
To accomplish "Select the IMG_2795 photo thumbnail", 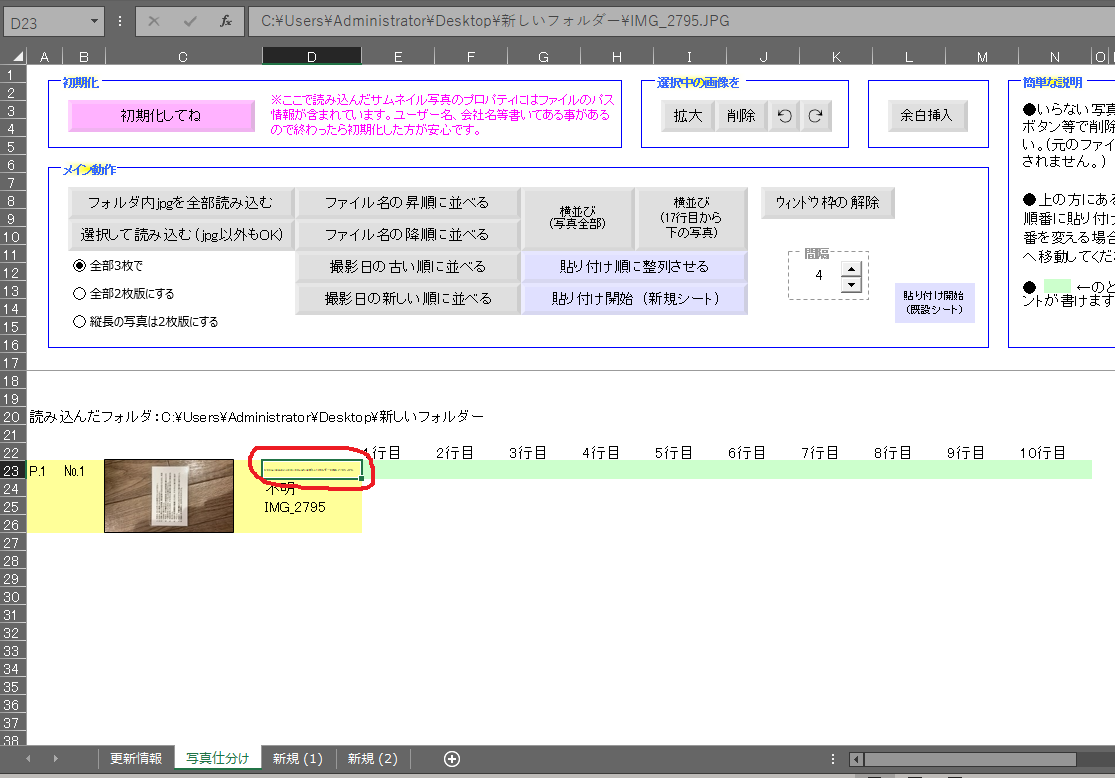I will point(169,496).
